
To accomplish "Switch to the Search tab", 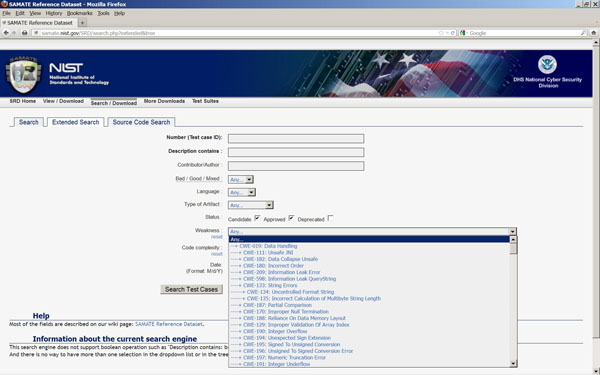I will pyautogui.click(x=29, y=122).
